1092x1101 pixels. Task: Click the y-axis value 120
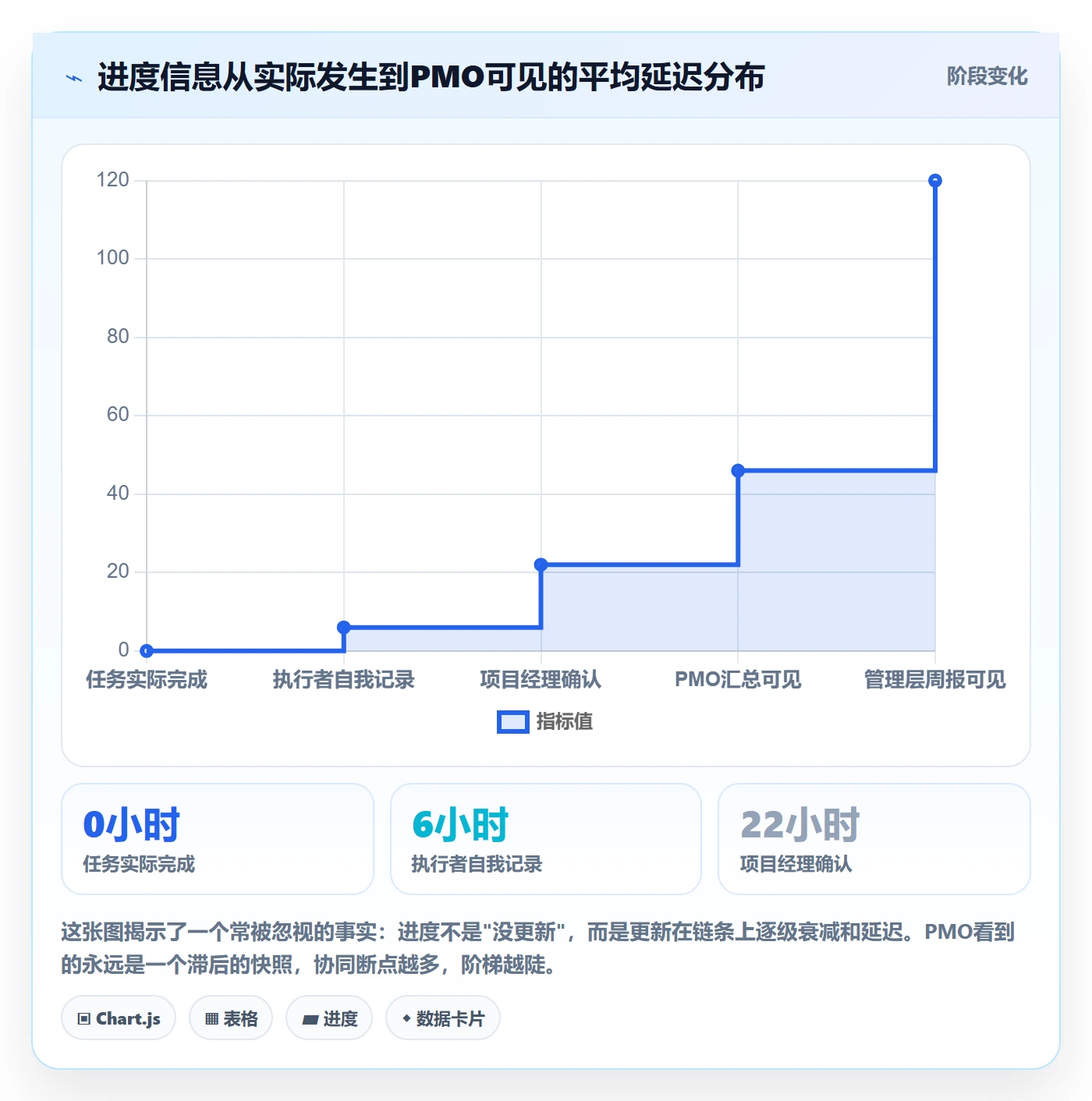[x=112, y=180]
